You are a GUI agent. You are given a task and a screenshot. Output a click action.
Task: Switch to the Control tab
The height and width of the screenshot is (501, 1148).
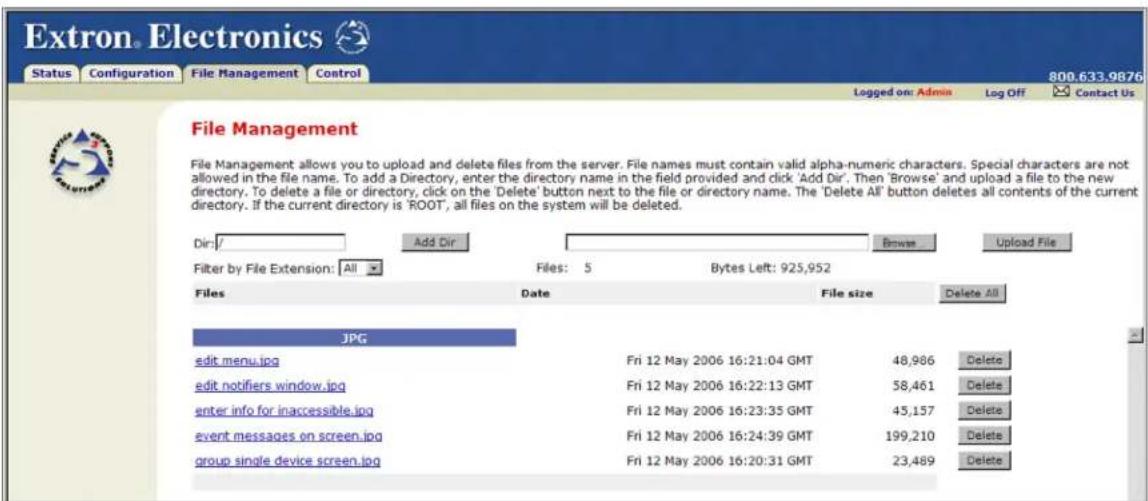[x=338, y=73]
